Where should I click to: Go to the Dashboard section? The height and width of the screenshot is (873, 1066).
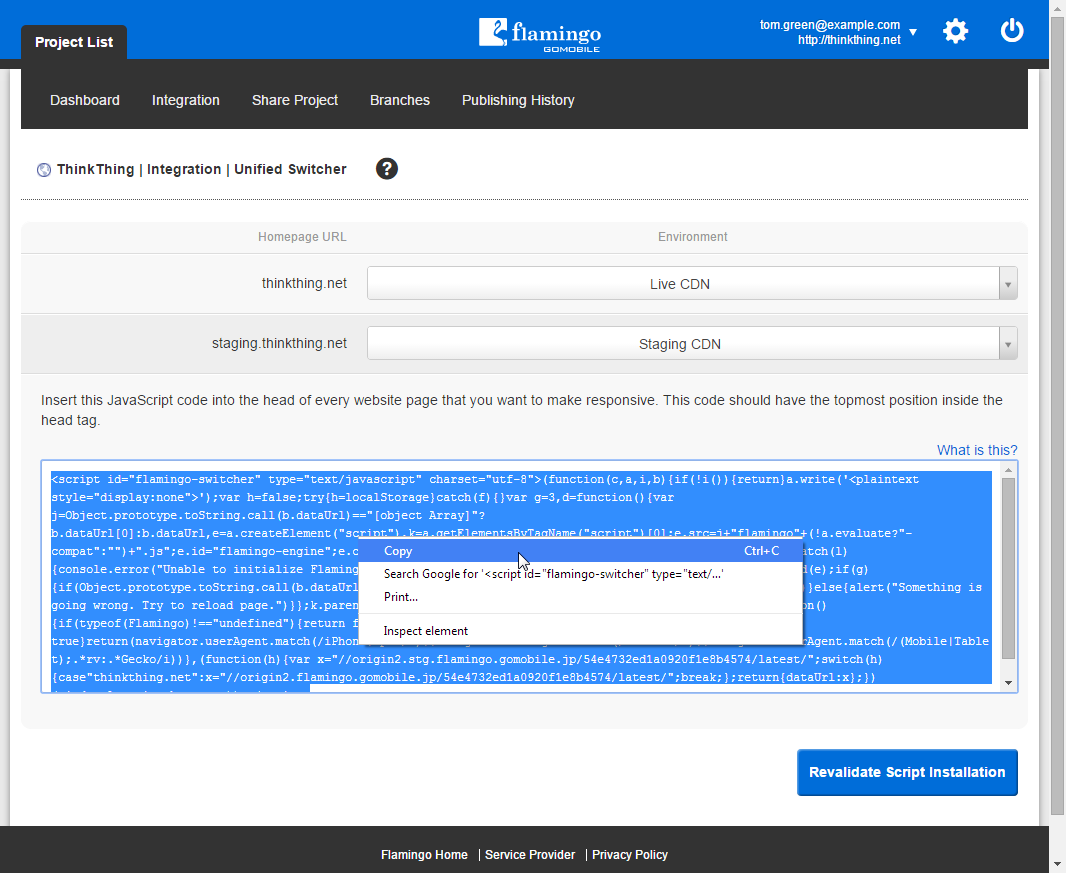click(85, 100)
